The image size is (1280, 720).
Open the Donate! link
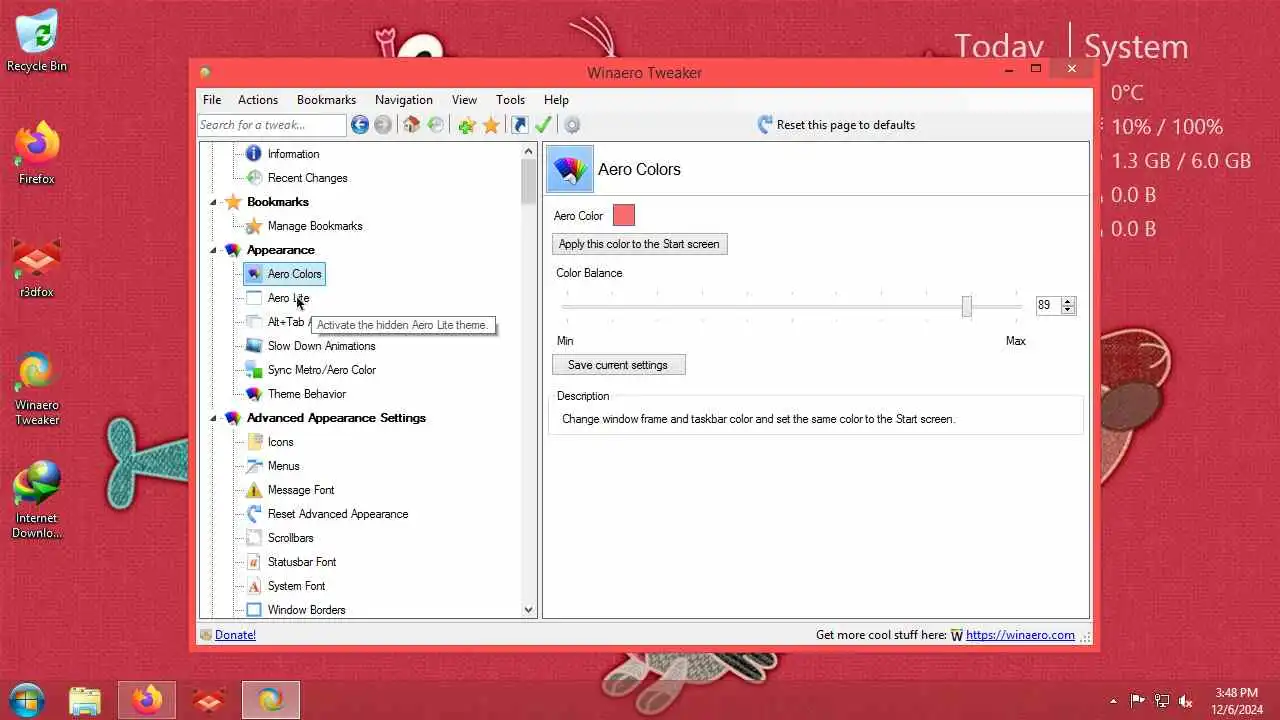point(235,635)
